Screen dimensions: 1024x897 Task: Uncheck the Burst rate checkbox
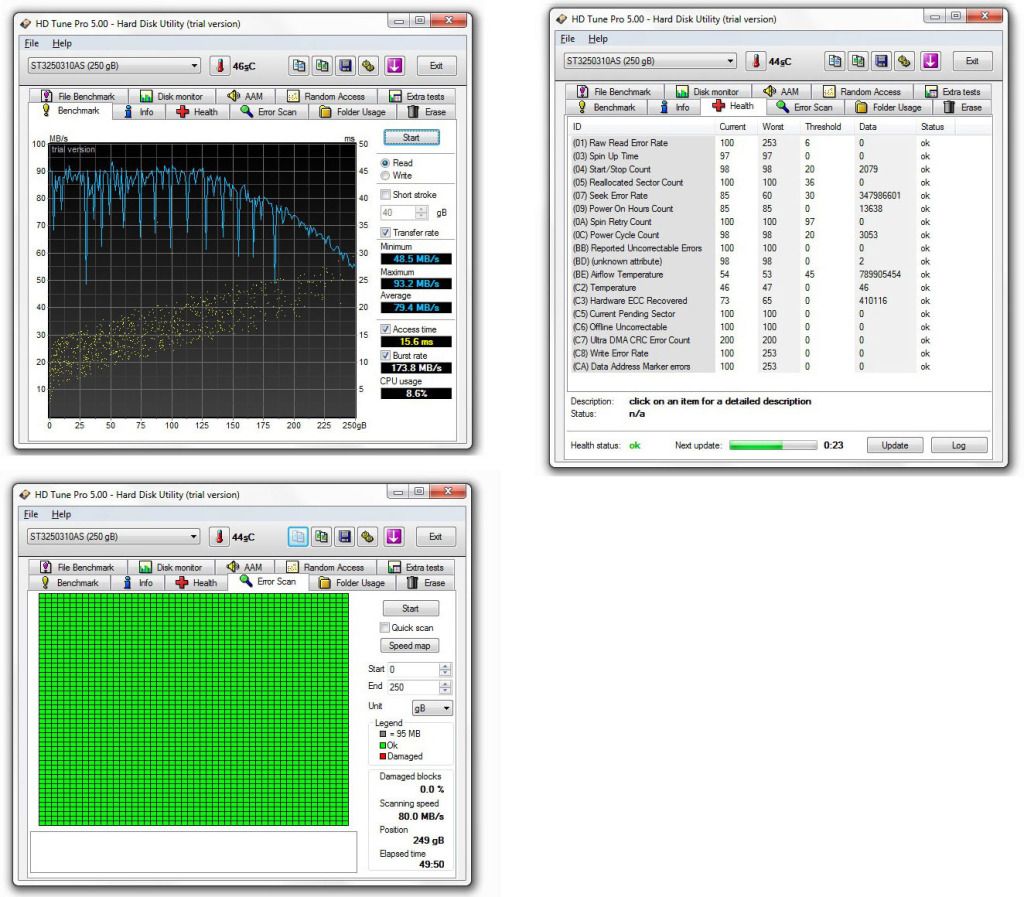pyautogui.click(x=386, y=355)
